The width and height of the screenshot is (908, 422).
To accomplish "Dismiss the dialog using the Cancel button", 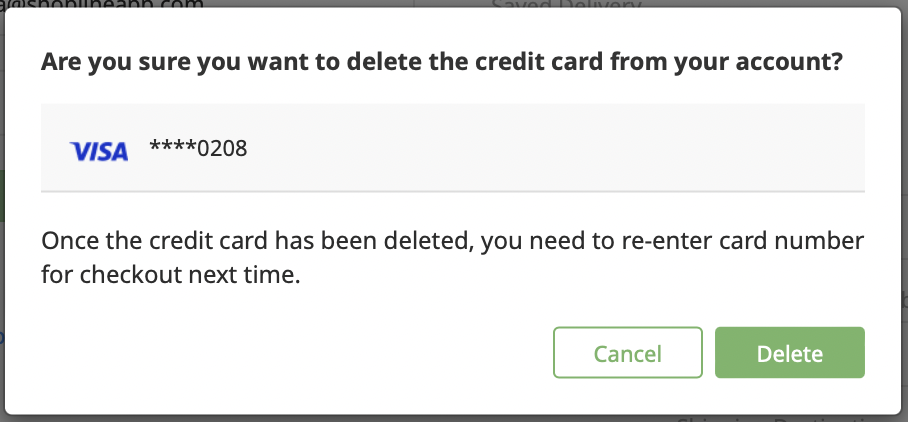I will click(x=628, y=353).
